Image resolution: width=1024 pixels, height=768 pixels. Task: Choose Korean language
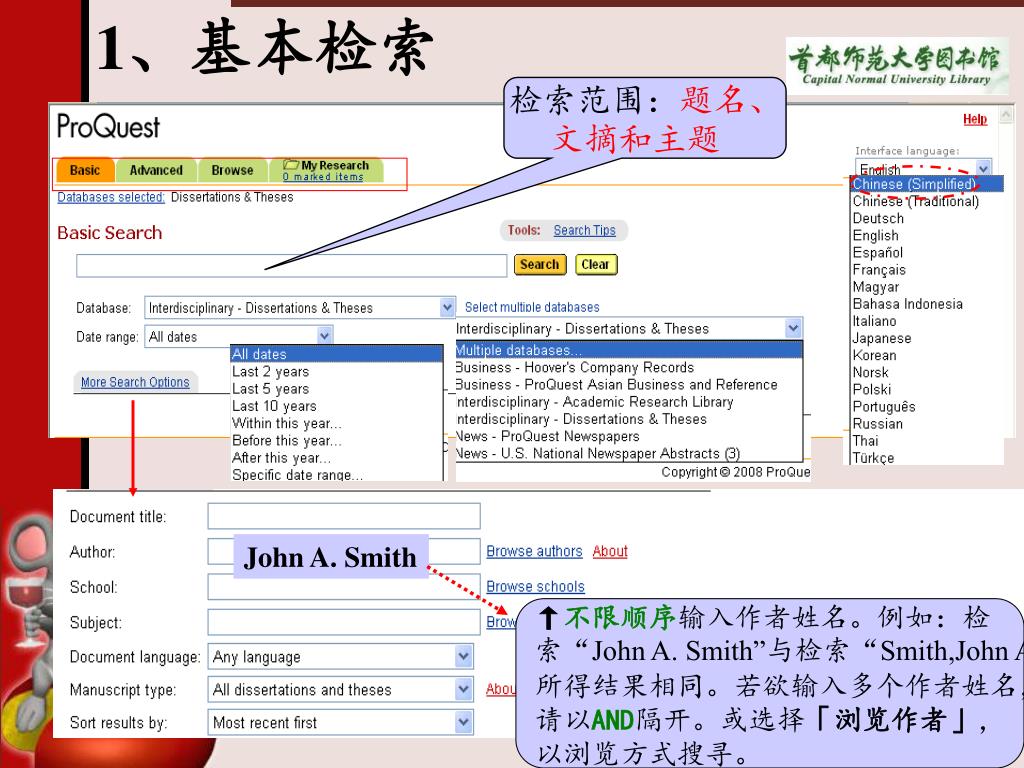point(874,355)
